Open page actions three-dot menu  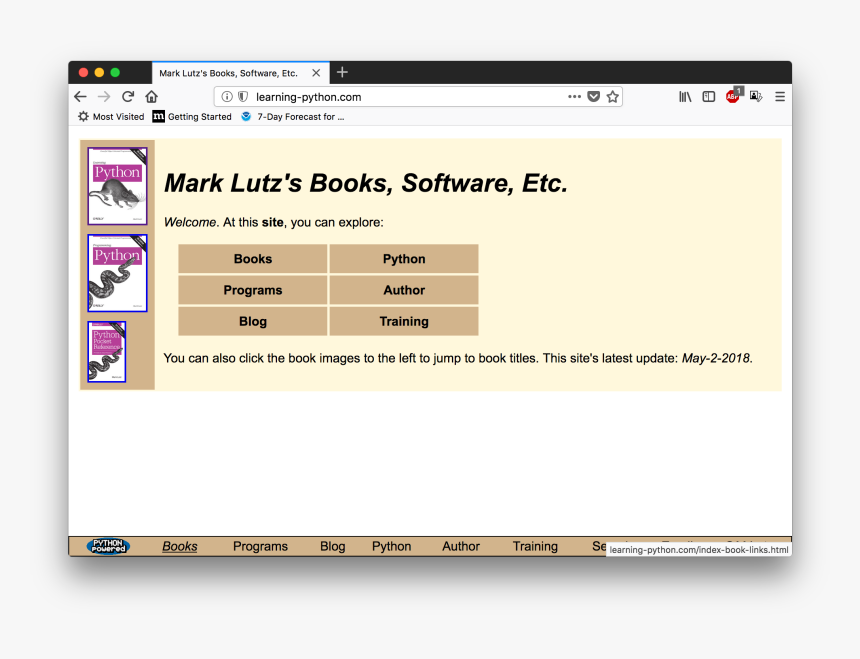click(574, 96)
